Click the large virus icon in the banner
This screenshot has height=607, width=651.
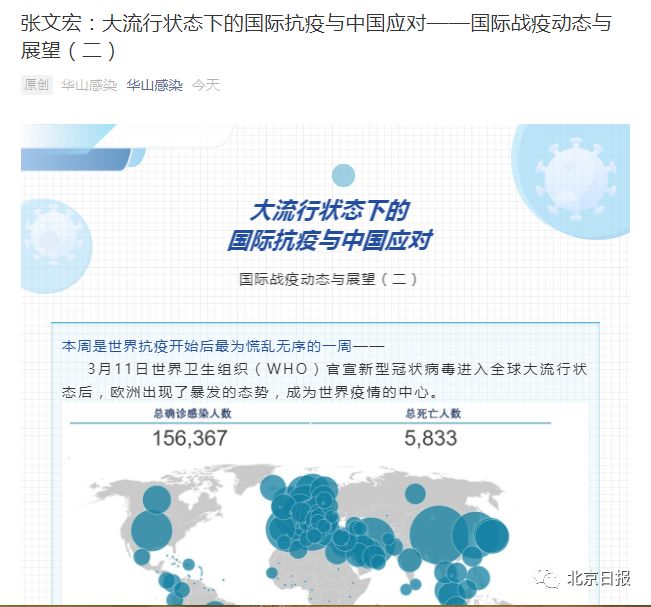[x=576, y=180]
